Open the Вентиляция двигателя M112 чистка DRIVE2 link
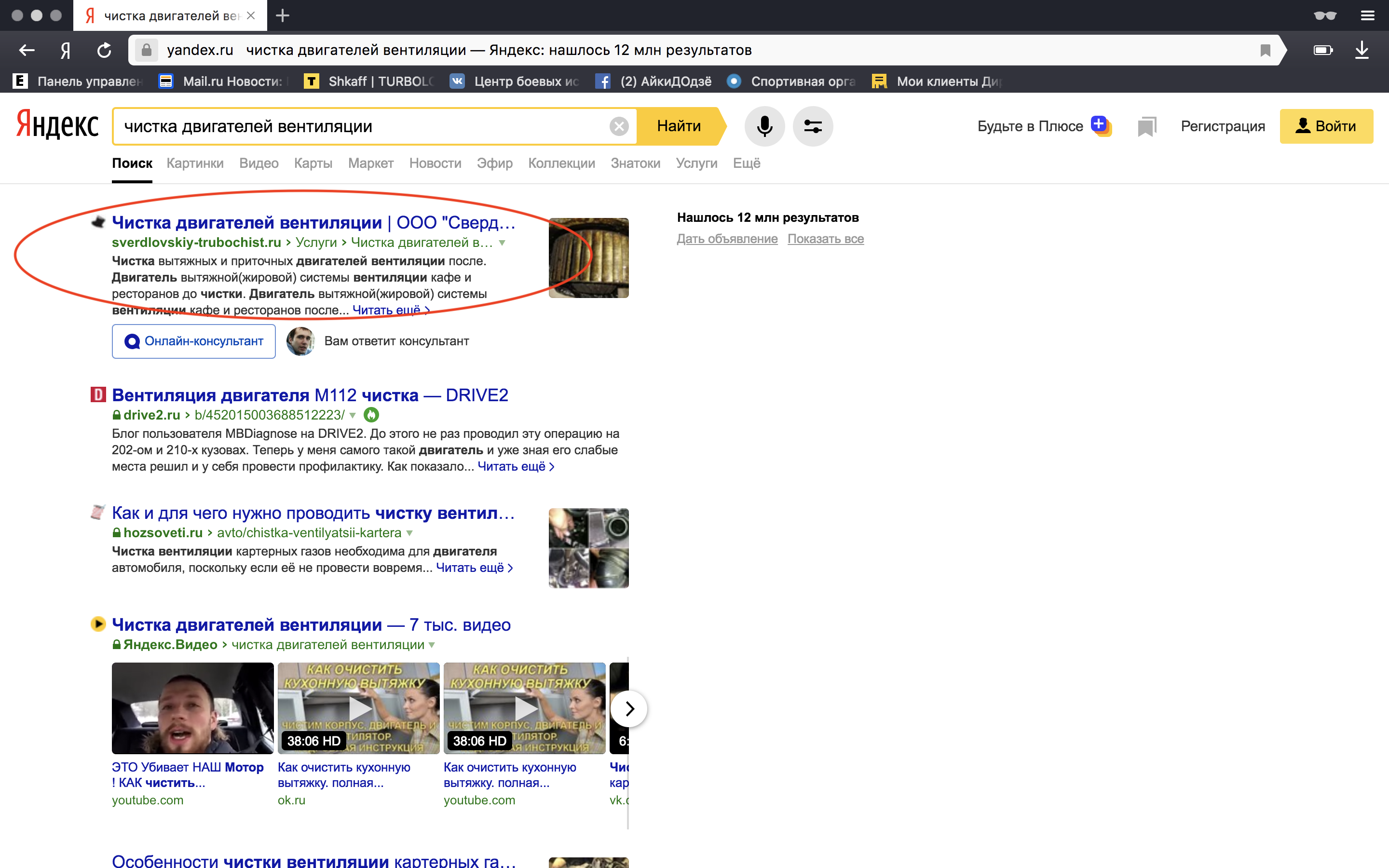 click(310, 395)
